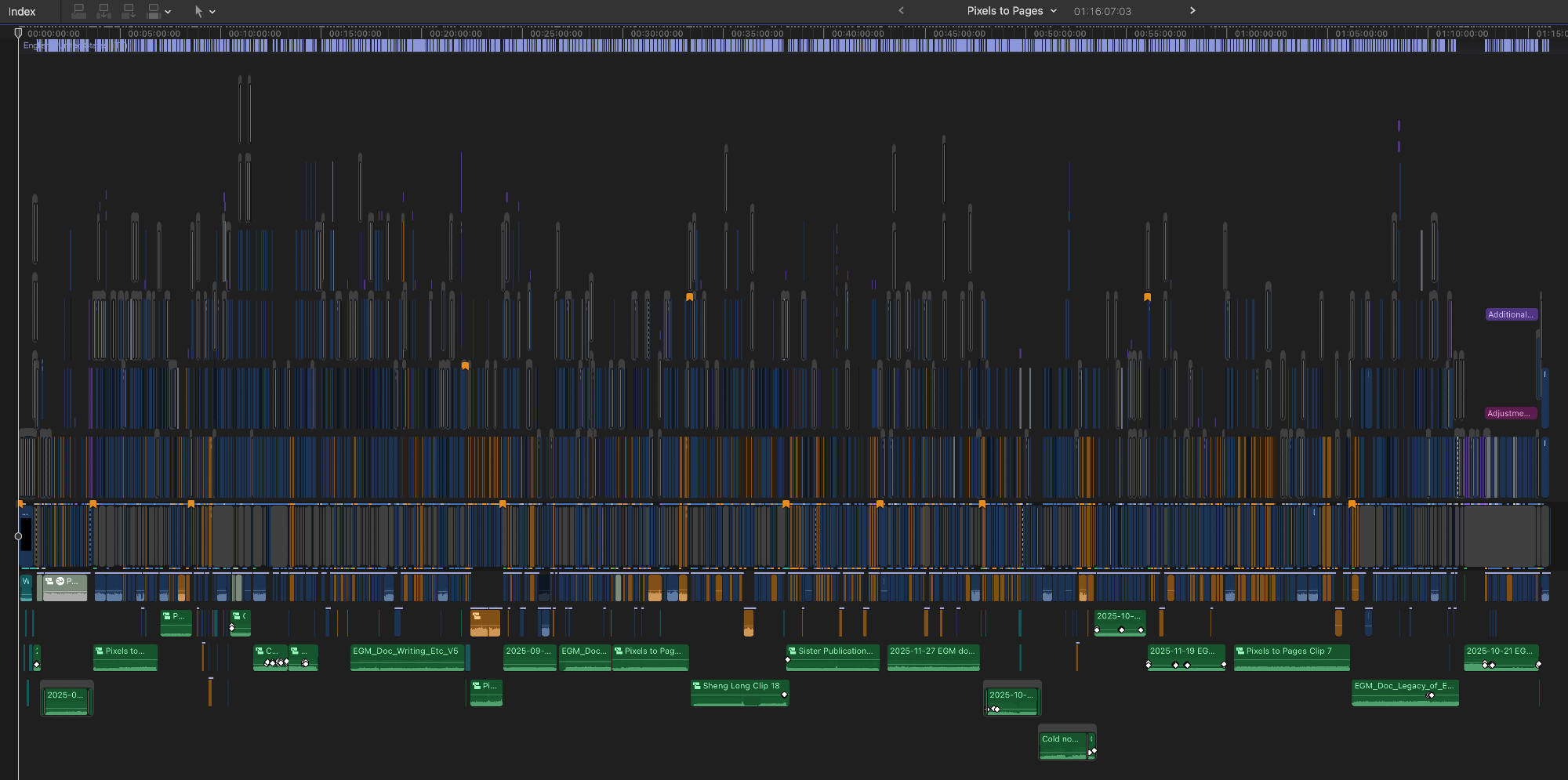Image resolution: width=1568 pixels, height=780 pixels.
Task: Select the EGM_Doc_Writing_Etc_V5 audio clip
Action: point(407,658)
